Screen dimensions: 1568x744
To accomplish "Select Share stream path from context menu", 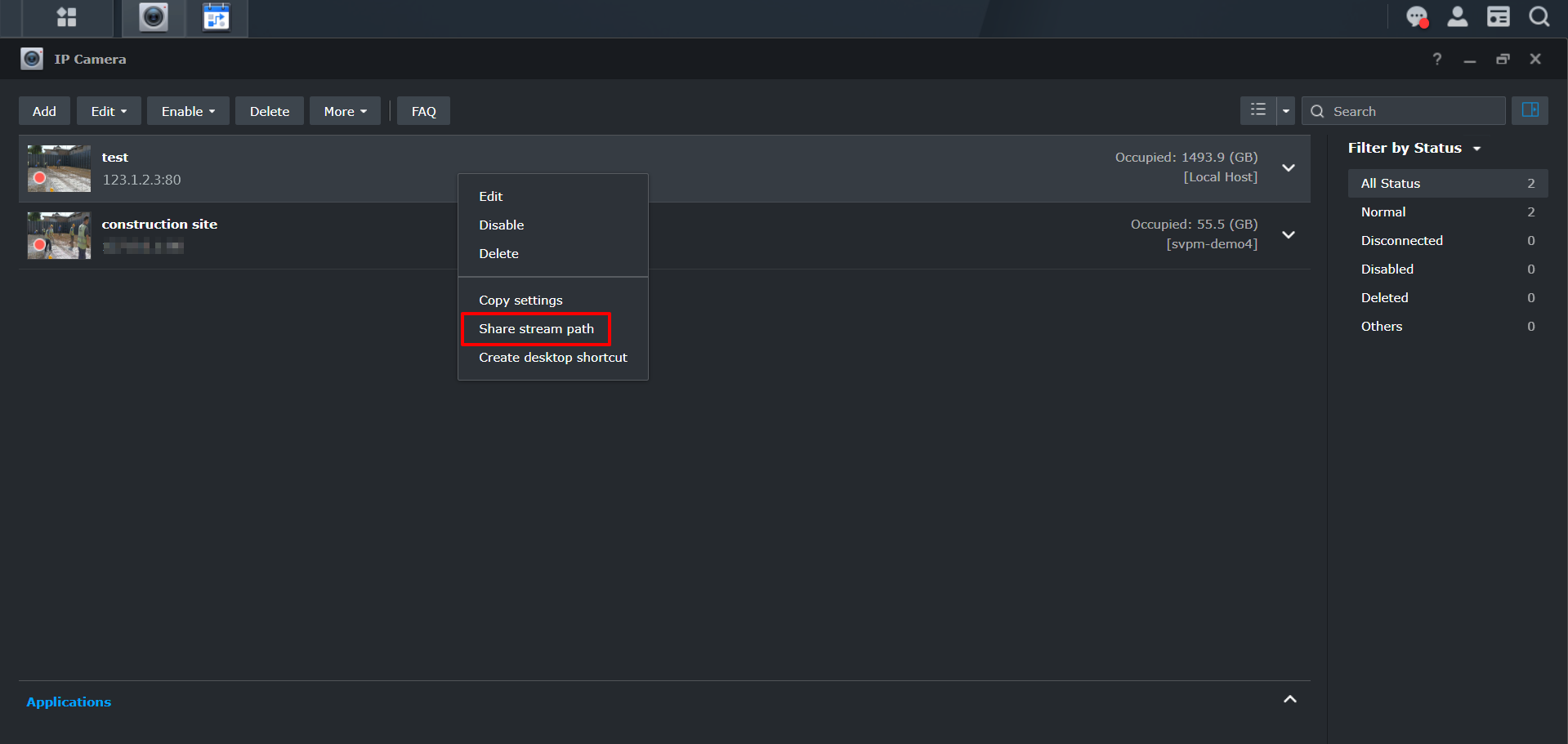I will [x=536, y=328].
